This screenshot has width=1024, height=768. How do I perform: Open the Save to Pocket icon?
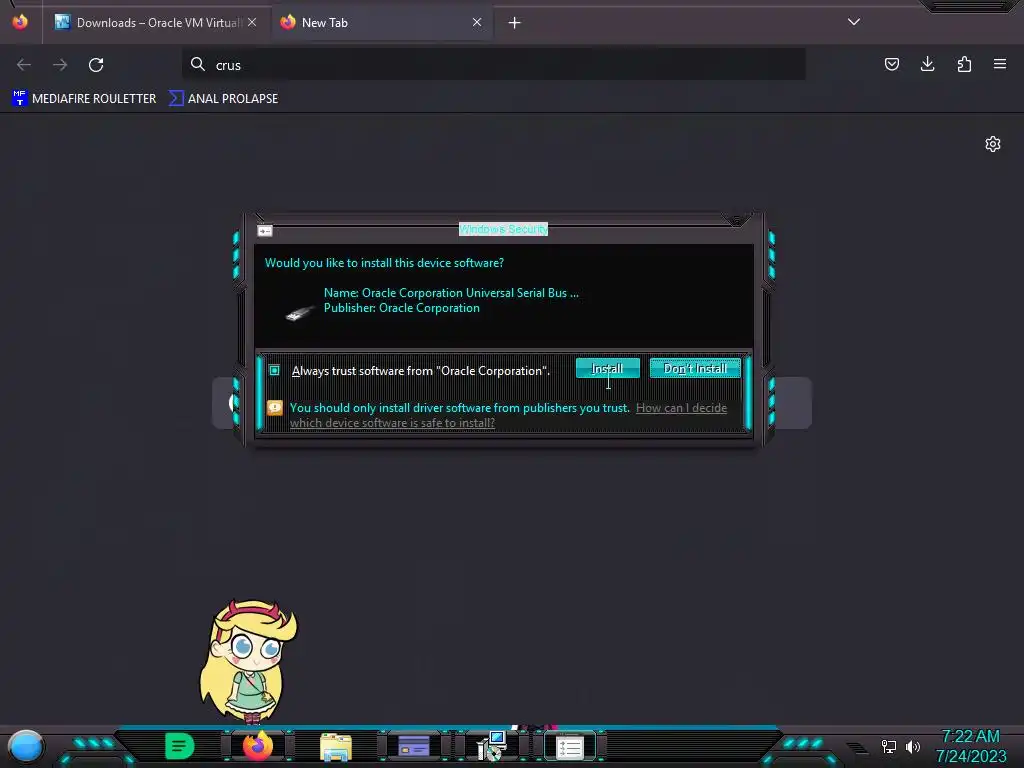coord(891,64)
